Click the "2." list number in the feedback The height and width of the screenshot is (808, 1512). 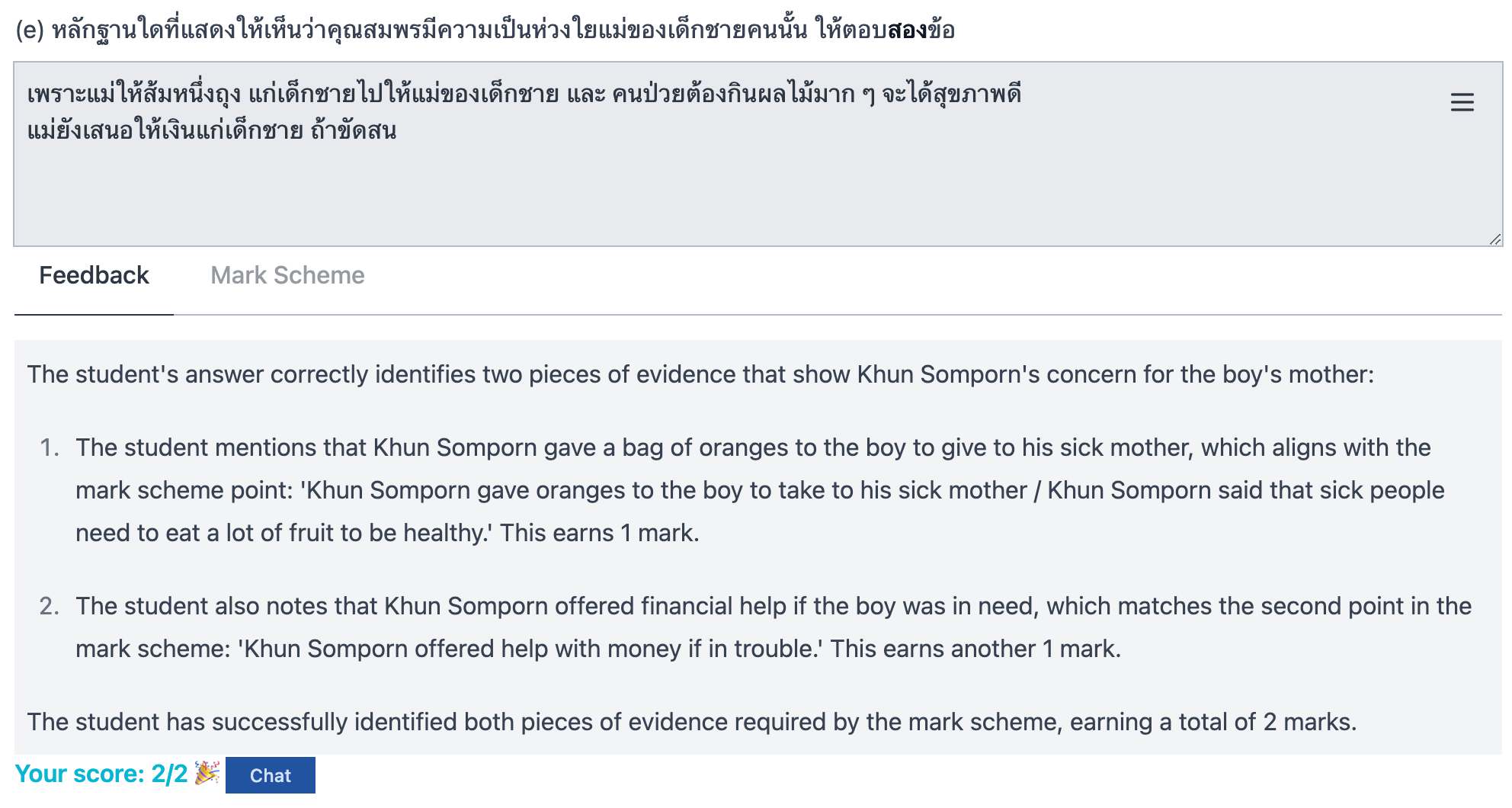point(50,606)
